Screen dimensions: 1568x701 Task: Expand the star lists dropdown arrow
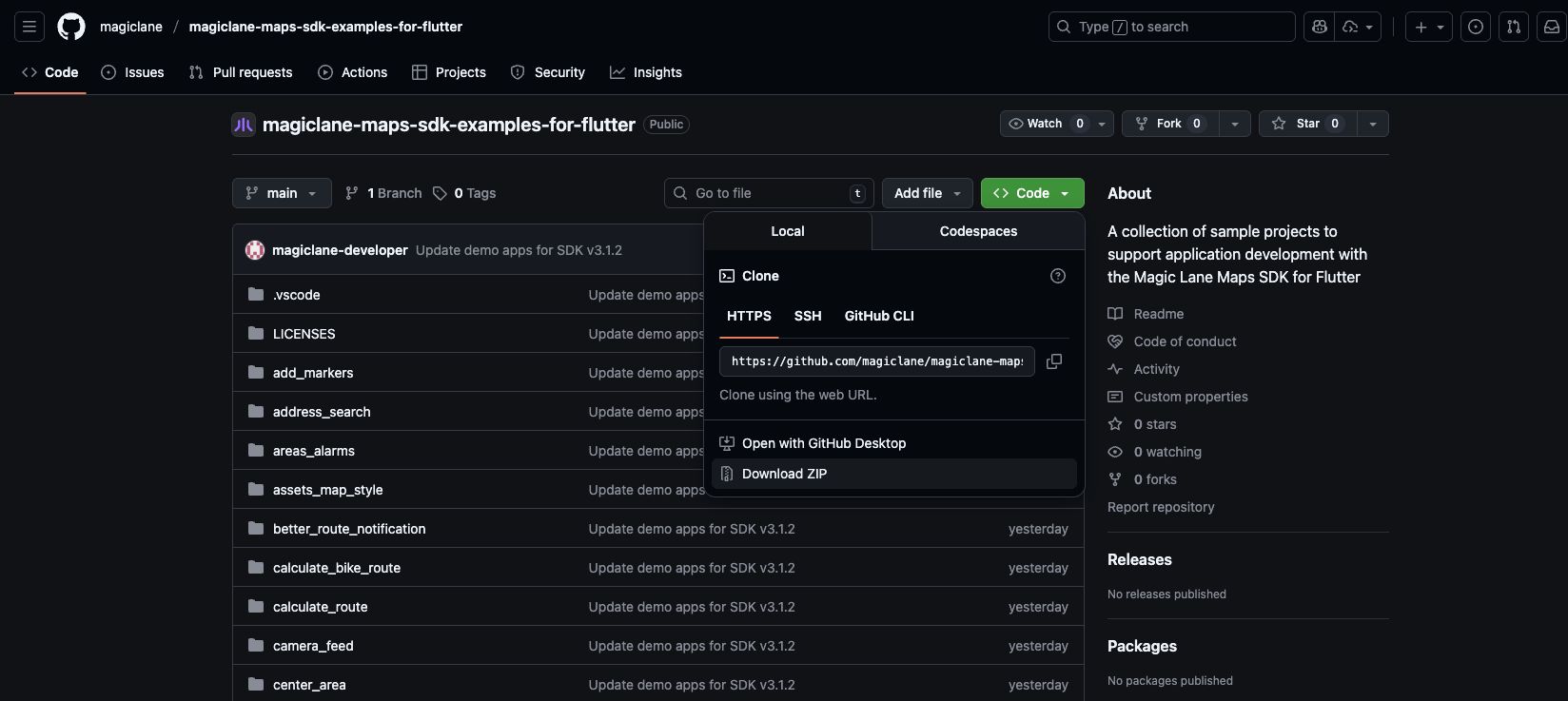coord(1372,124)
